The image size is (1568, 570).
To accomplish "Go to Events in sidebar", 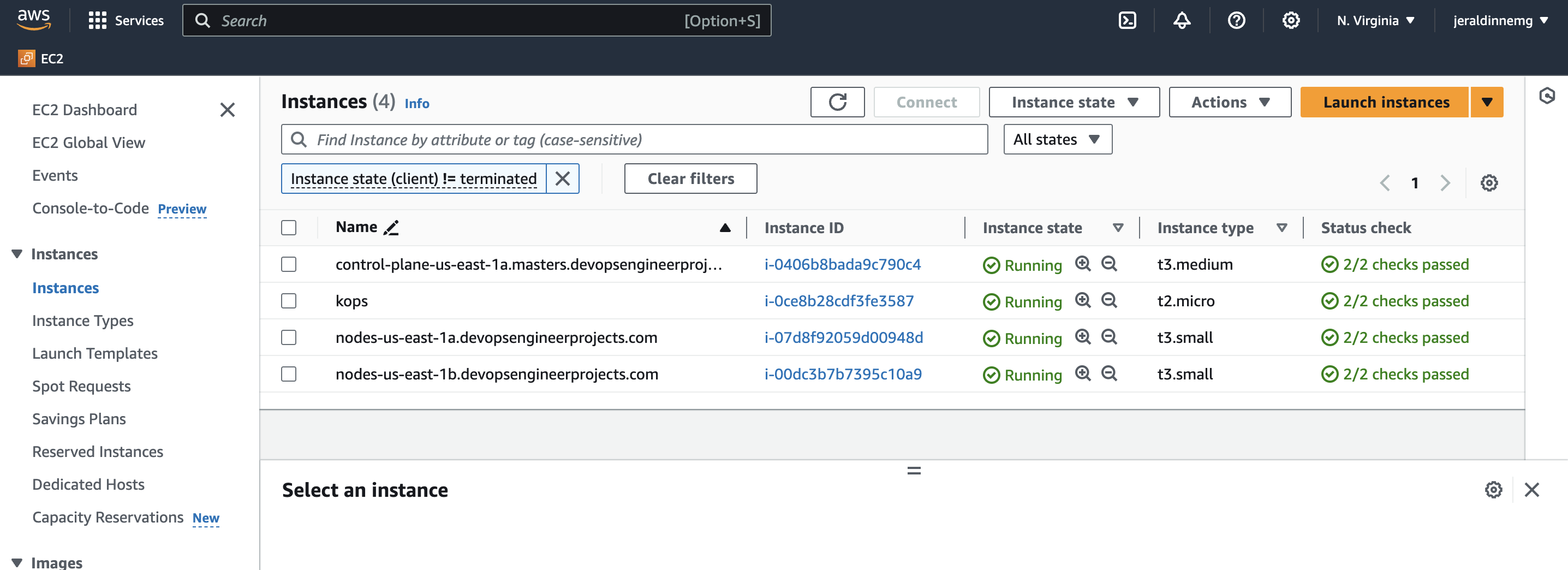I will point(55,175).
